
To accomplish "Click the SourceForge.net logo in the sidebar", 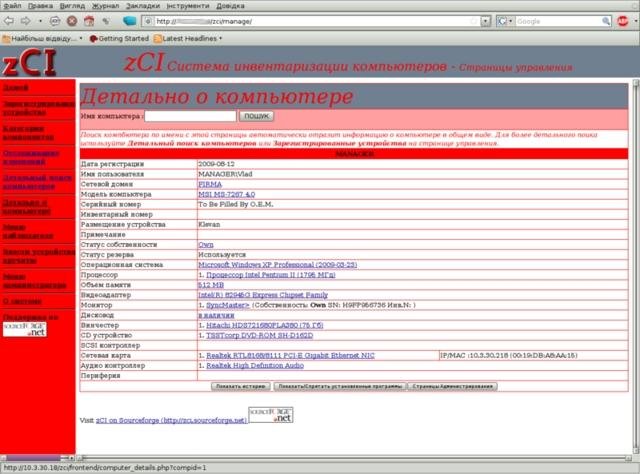I will click(24, 329).
